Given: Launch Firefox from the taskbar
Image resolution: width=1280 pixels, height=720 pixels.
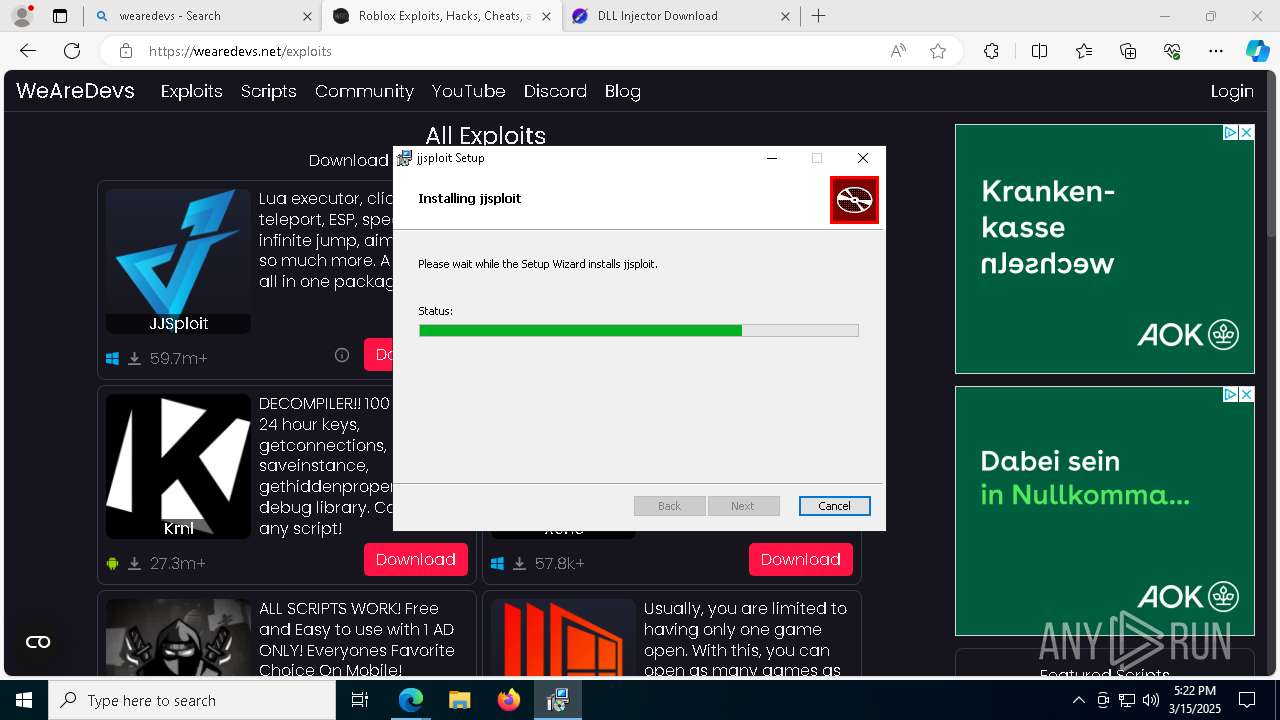Looking at the screenshot, I should point(508,700).
